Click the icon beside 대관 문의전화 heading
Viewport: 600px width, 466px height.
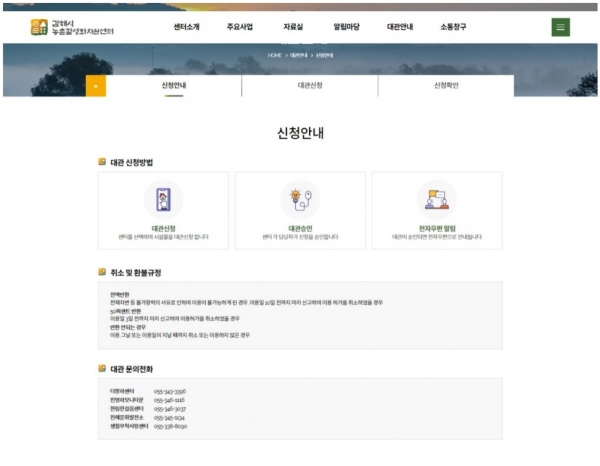101,369
